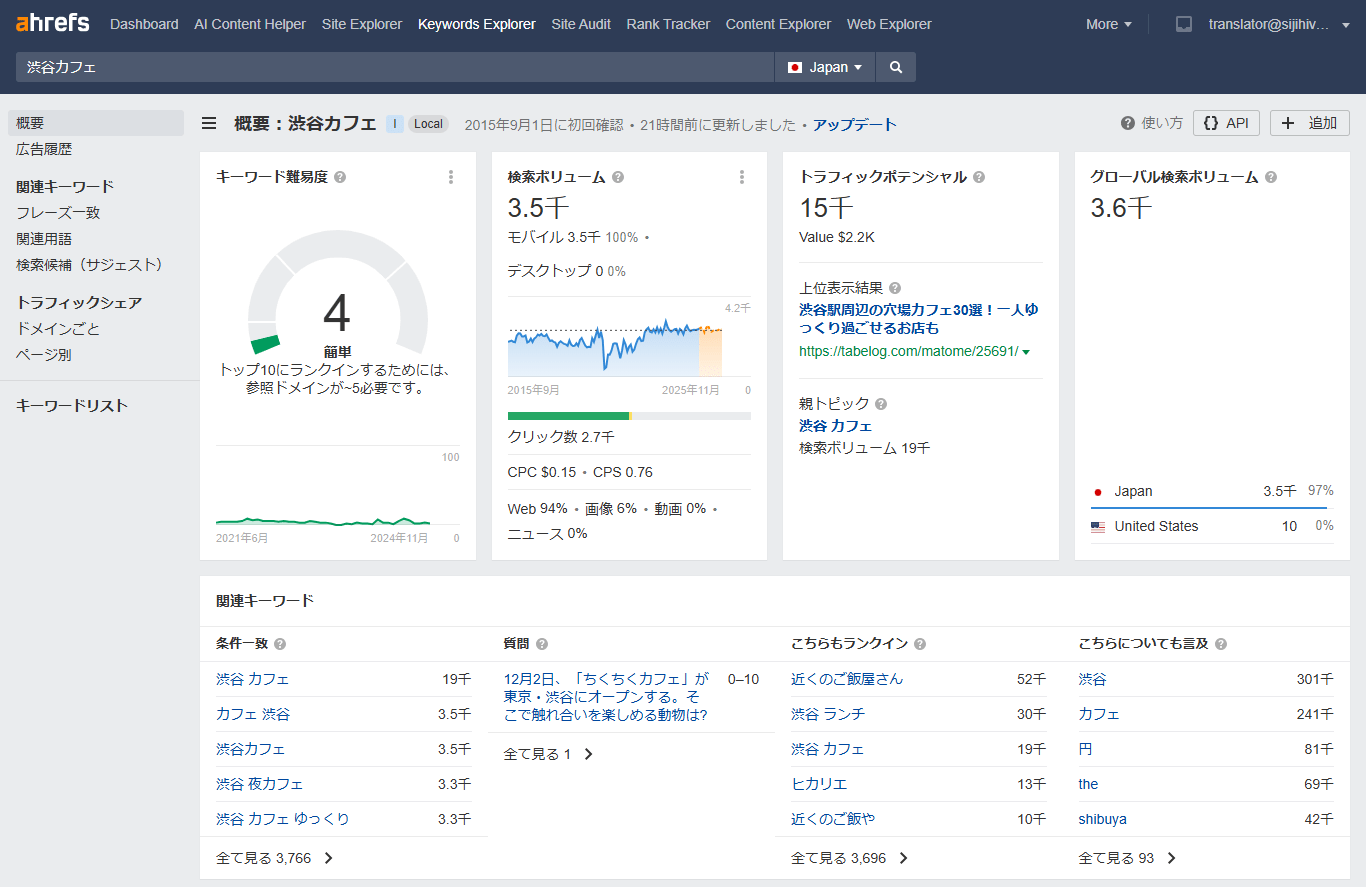1366x887 pixels.
Task: Click help icon next to キーワード難易度
Action: (x=340, y=177)
